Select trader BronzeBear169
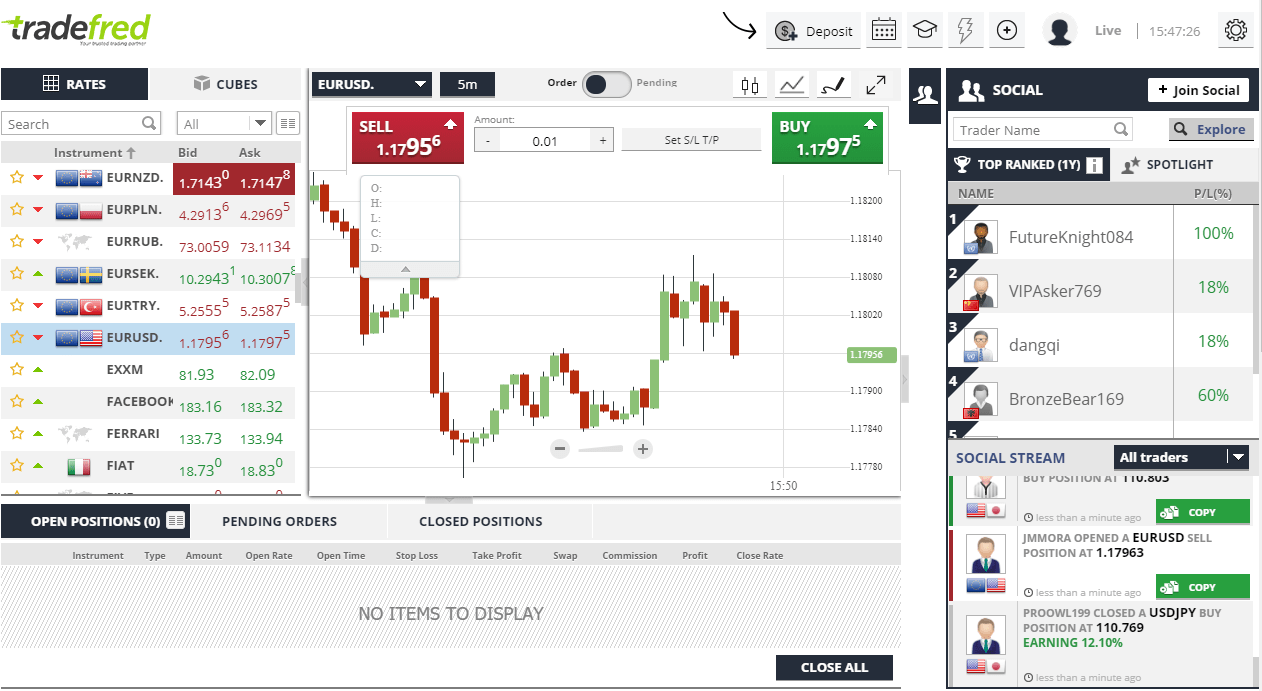 point(1066,399)
